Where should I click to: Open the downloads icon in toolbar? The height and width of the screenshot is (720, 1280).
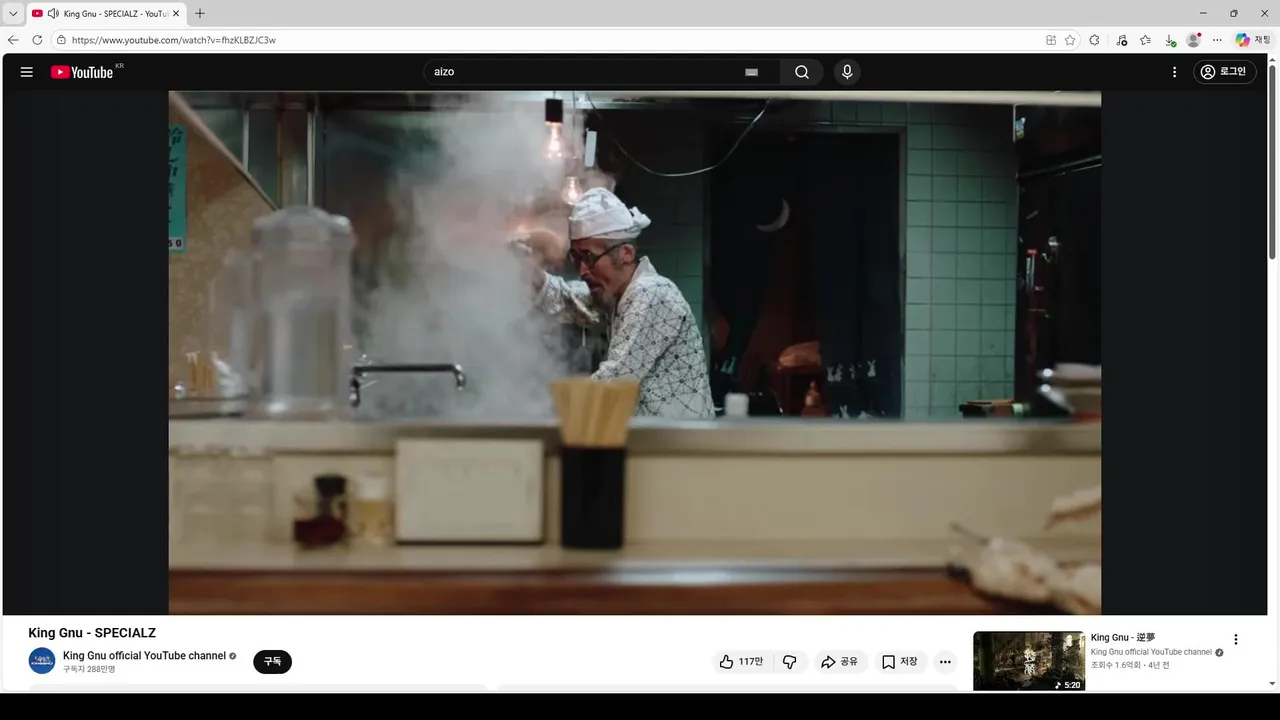(1170, 40)
